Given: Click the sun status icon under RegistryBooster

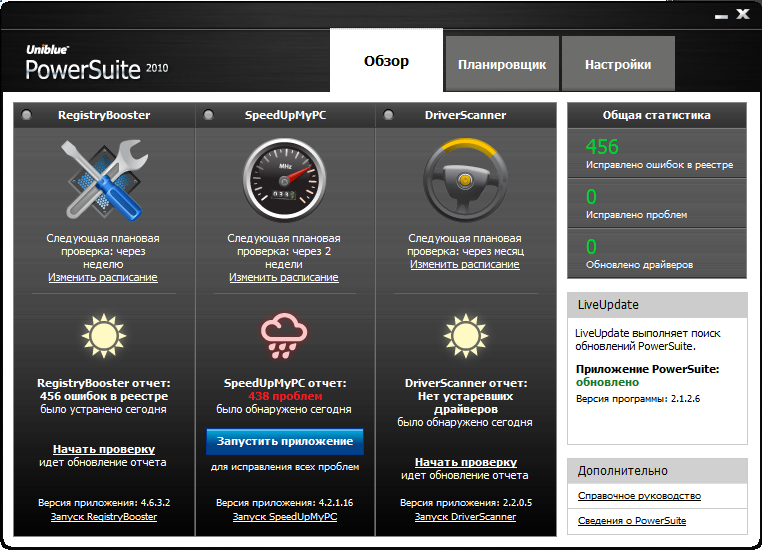Looking at the screenshot, I should [103, 333].
